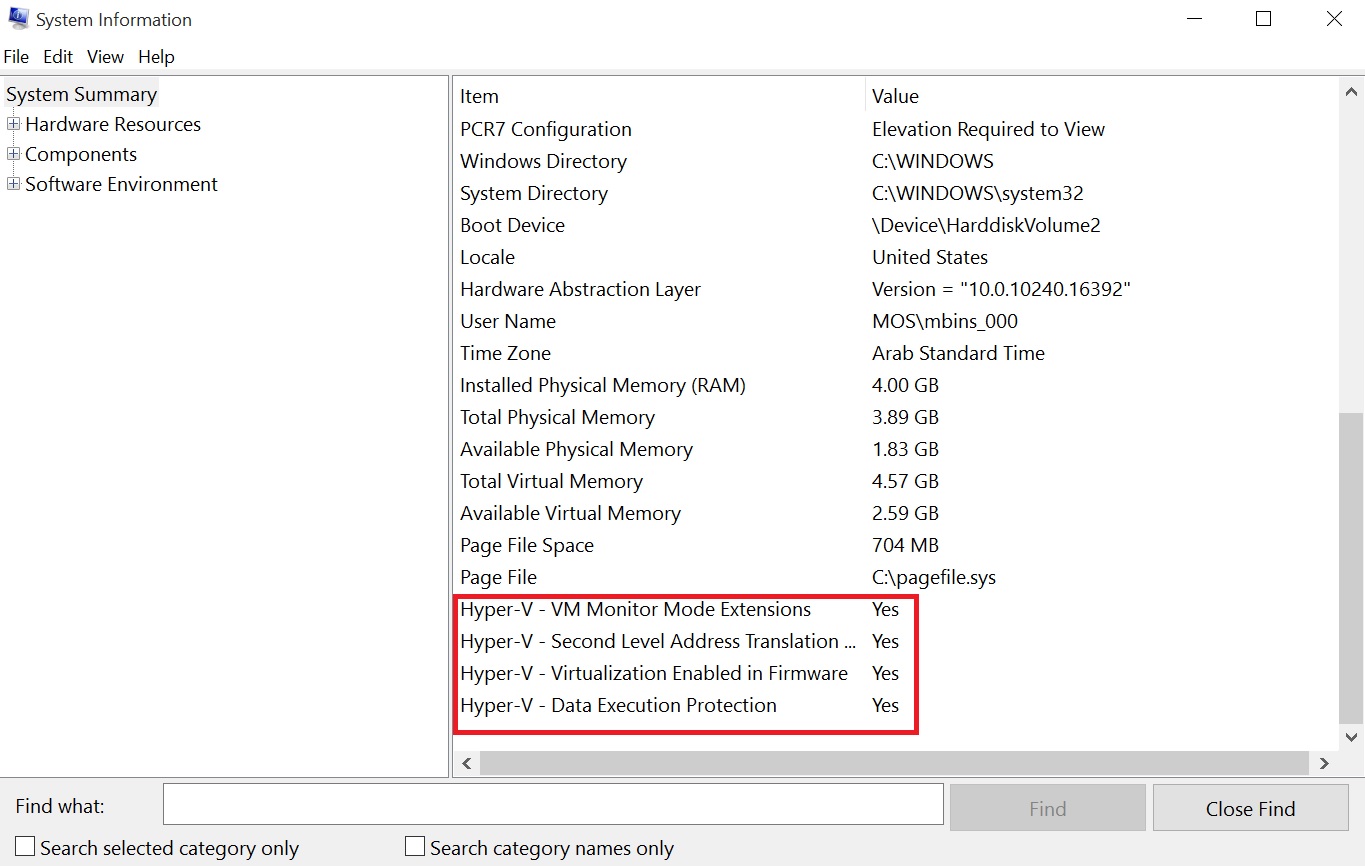Click the System Information app icon in title bar
Viewport: 1365px width, 866px height.
[18, 19]
